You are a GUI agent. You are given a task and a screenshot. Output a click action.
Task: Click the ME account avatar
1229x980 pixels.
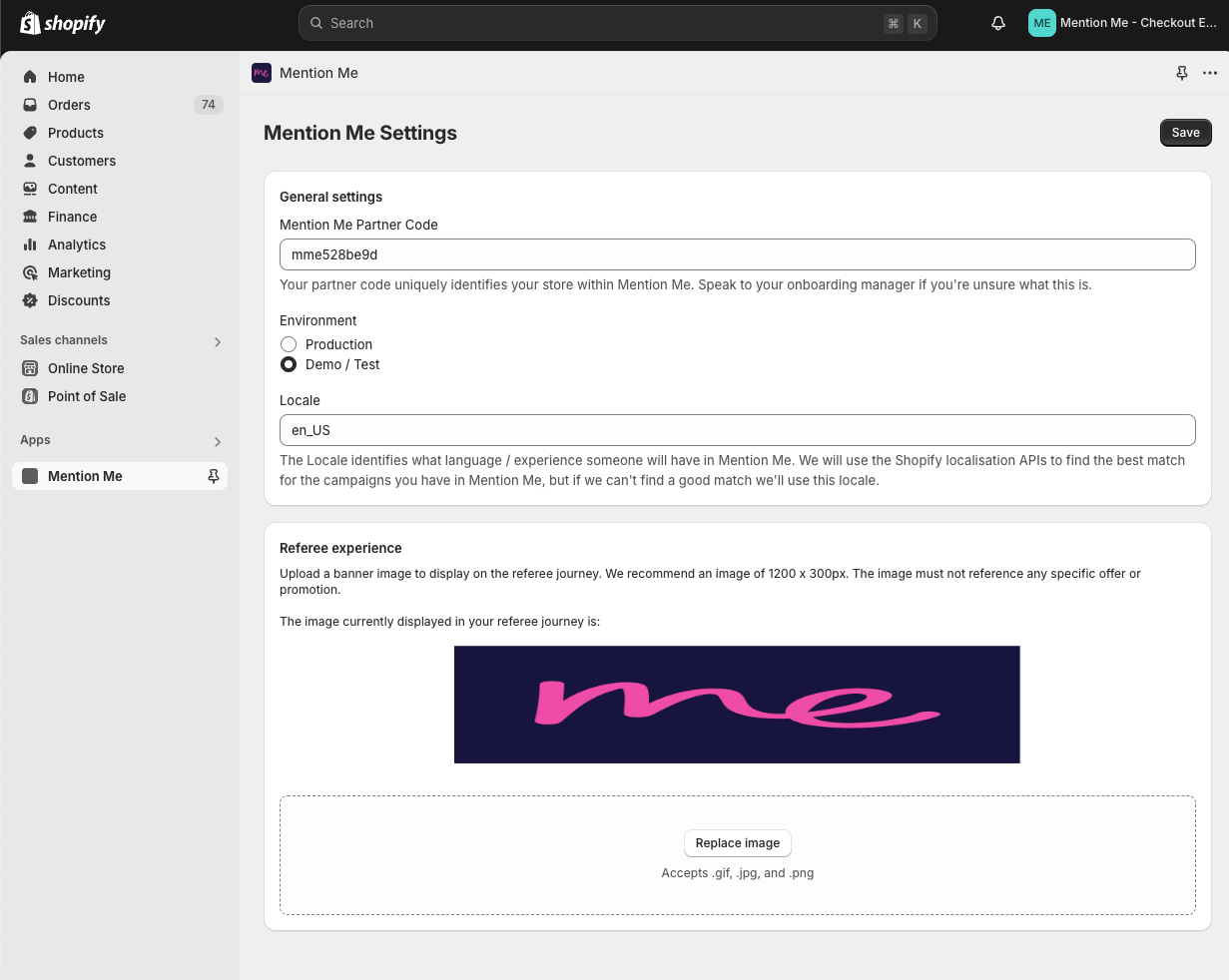[x=1042, y=23]
